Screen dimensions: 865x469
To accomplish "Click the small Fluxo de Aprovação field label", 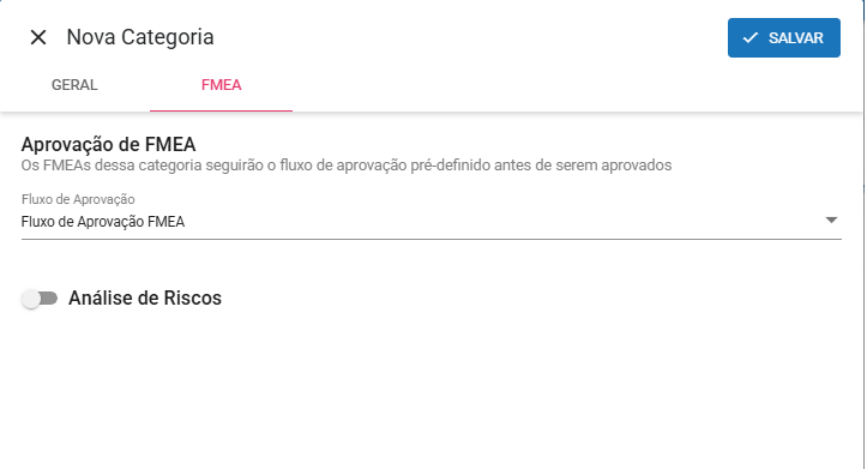I will click(78, 200).
